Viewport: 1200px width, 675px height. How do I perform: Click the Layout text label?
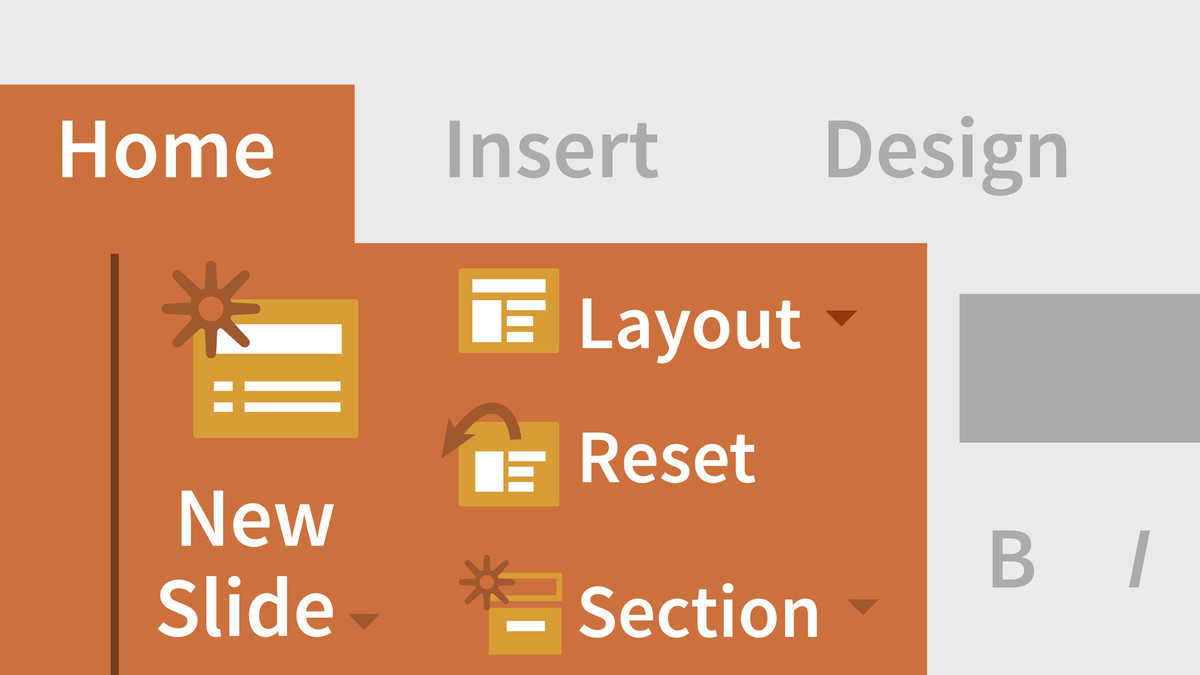point(690,325)
